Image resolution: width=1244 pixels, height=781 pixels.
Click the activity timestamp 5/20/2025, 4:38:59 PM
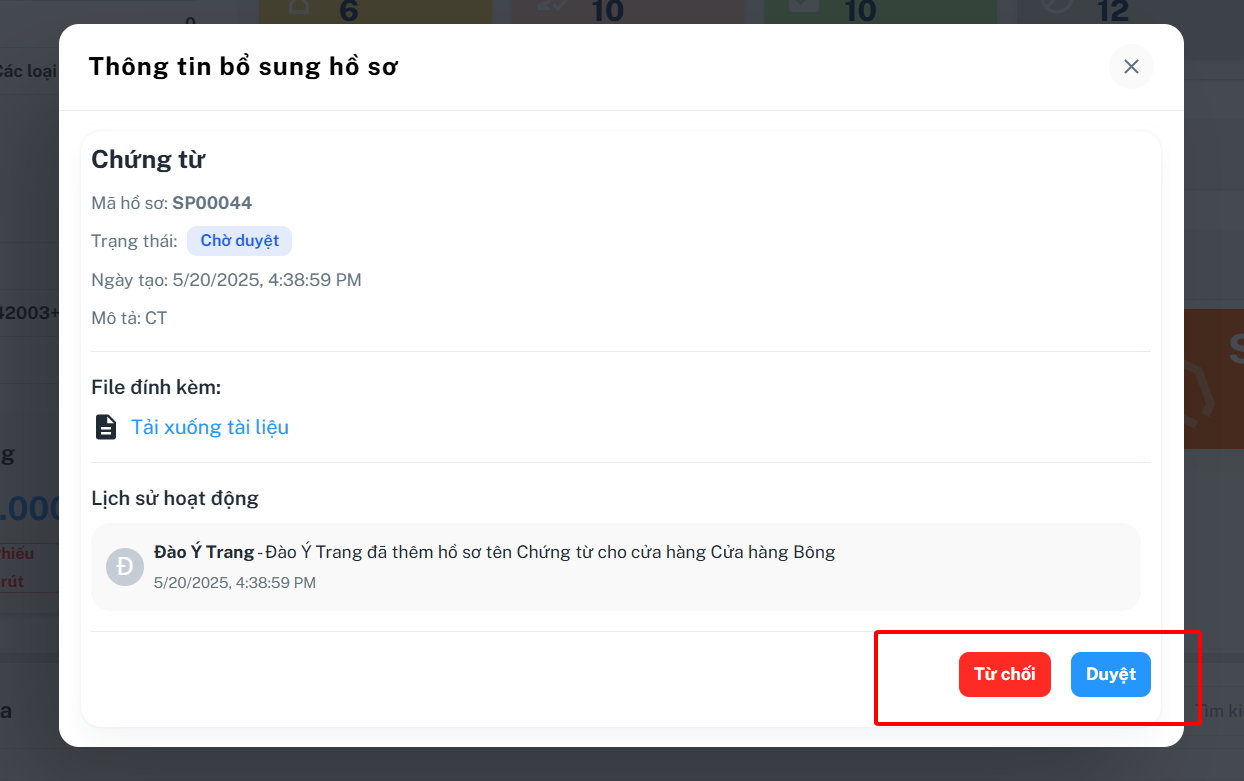(235, 582)
